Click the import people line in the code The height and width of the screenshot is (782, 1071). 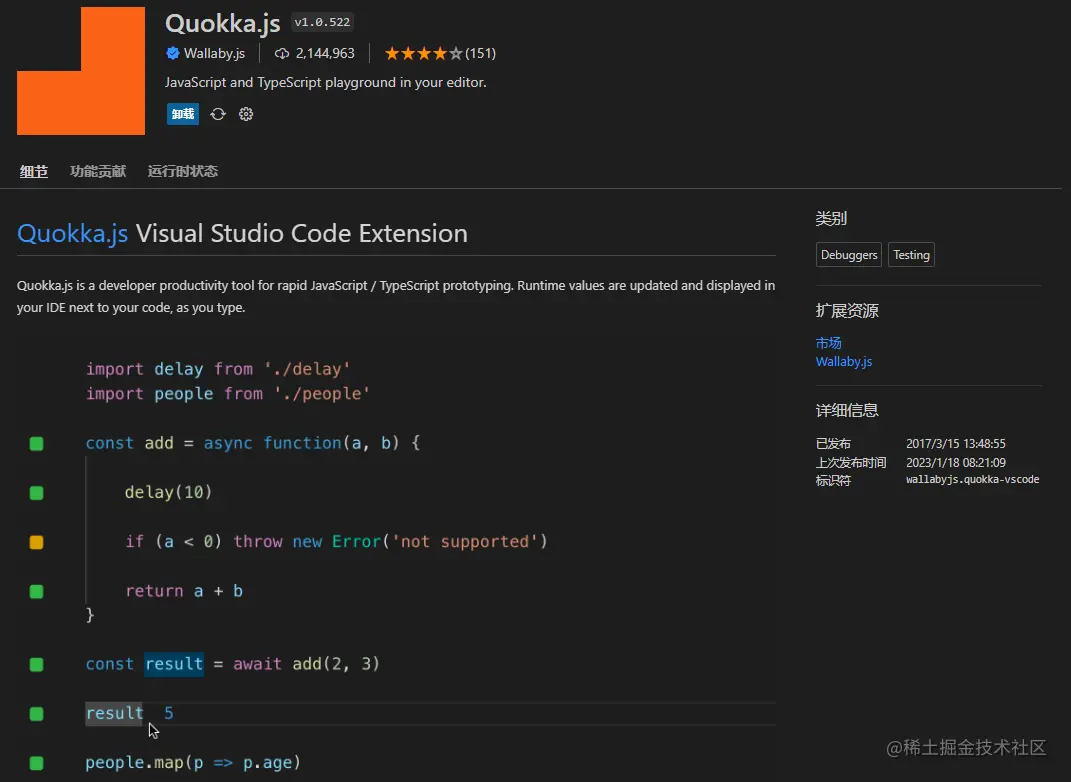click(227, 393)
